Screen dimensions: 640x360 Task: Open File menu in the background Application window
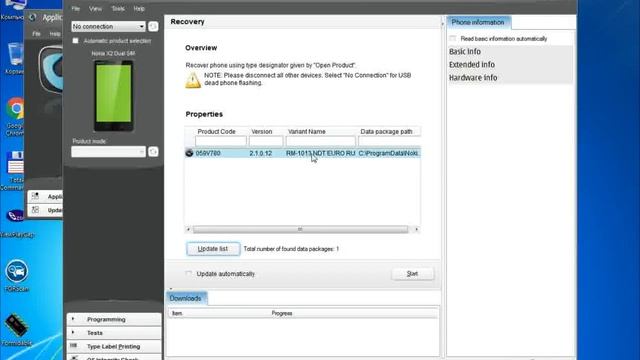tap(36, 34)
